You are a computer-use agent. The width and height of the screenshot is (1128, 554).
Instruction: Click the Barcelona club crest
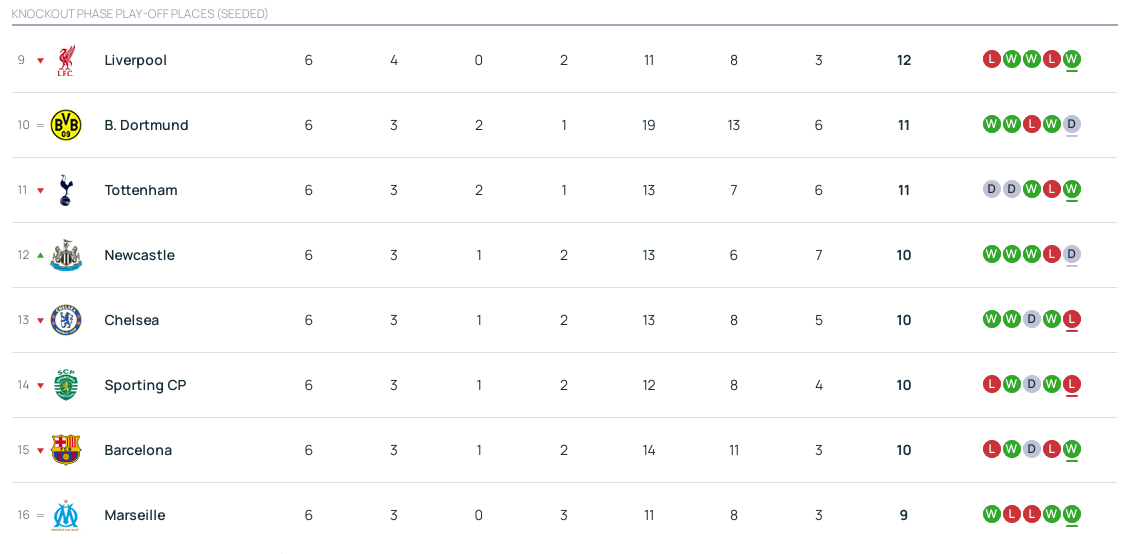pyautogui.click(x=66, y=450)
